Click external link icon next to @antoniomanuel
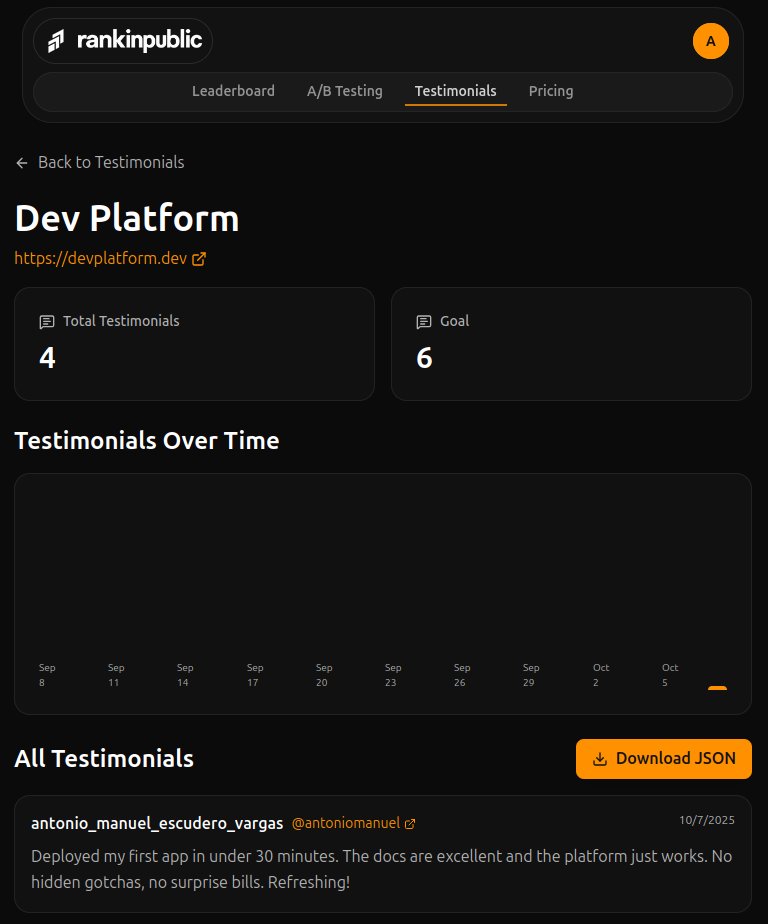 (x=410, y=824)
